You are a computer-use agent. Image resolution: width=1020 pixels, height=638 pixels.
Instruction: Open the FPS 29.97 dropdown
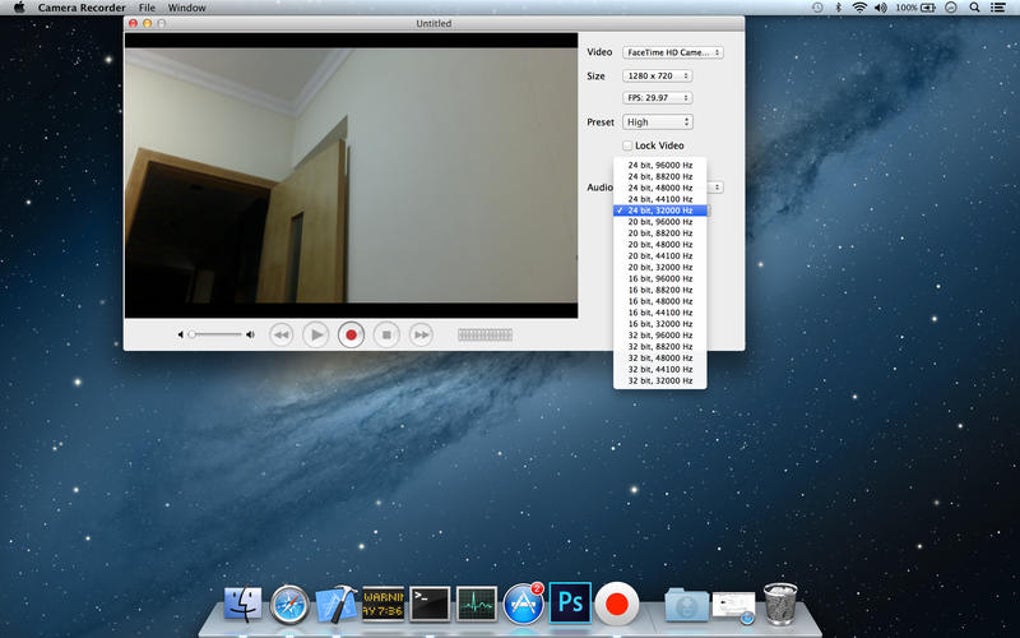click(656, 98)
